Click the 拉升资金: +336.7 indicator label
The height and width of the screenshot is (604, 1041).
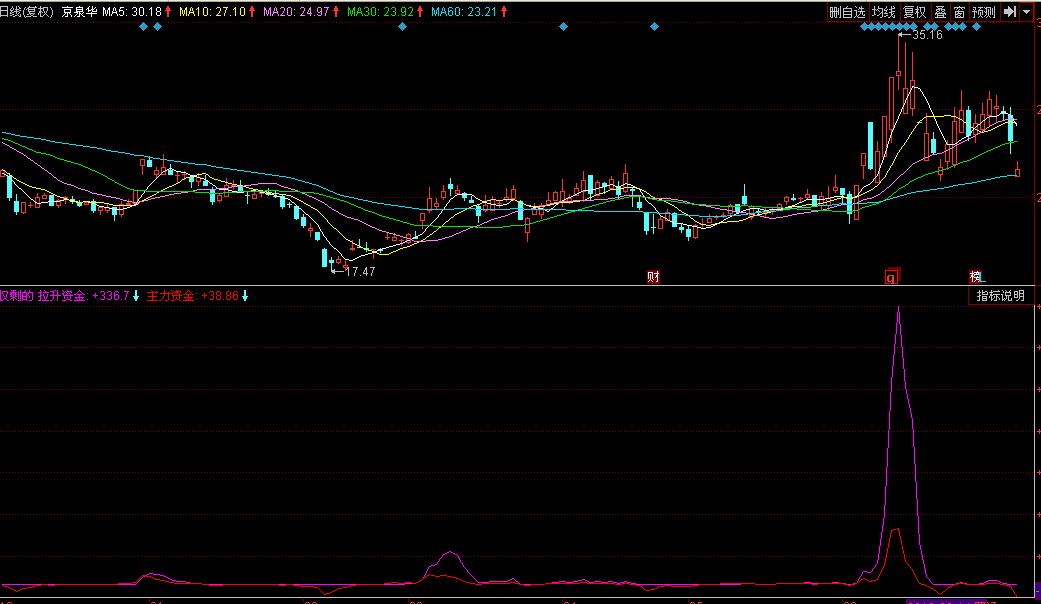84,296
